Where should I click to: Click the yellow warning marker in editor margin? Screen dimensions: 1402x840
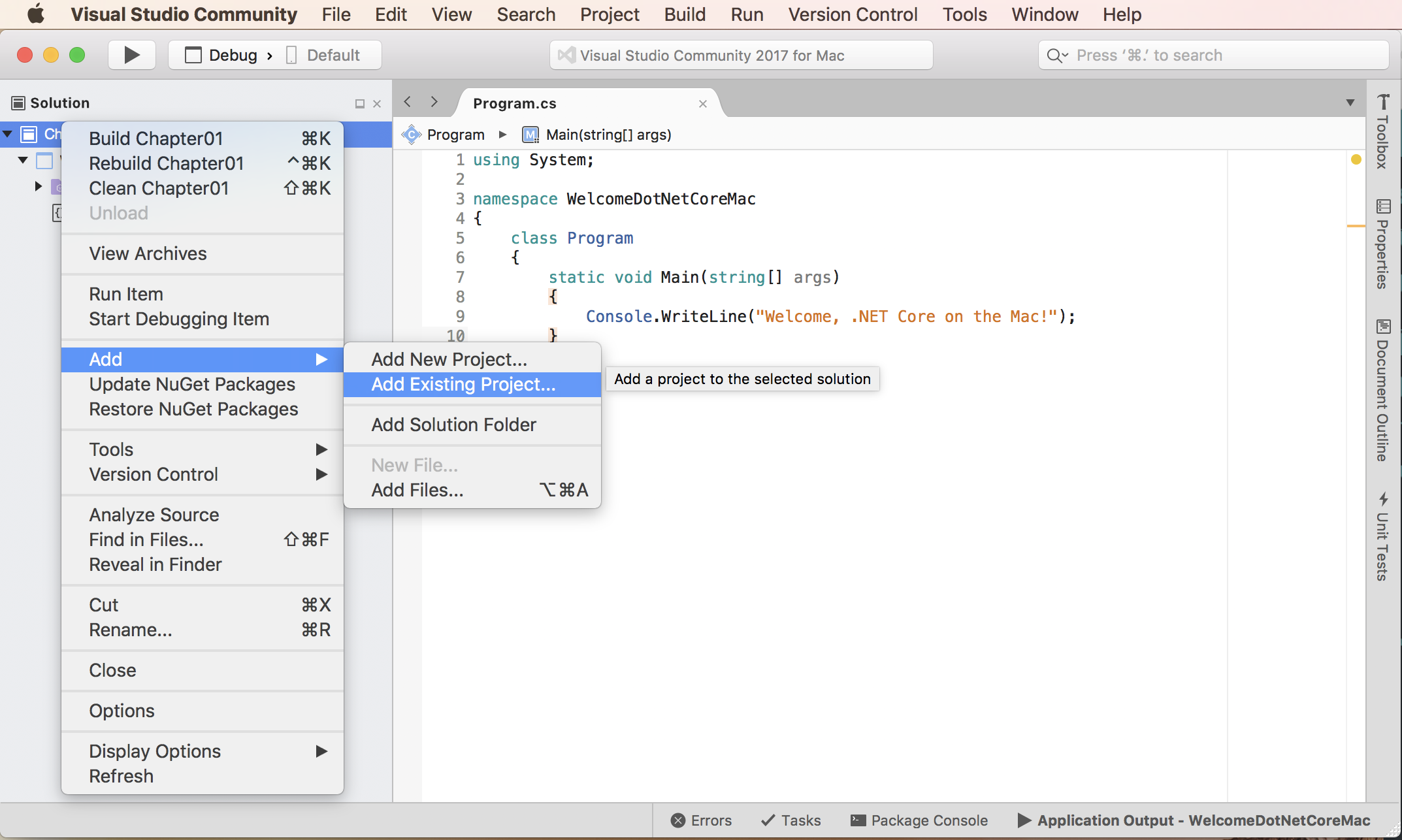pyautogui.click(x=1356, y=159)
